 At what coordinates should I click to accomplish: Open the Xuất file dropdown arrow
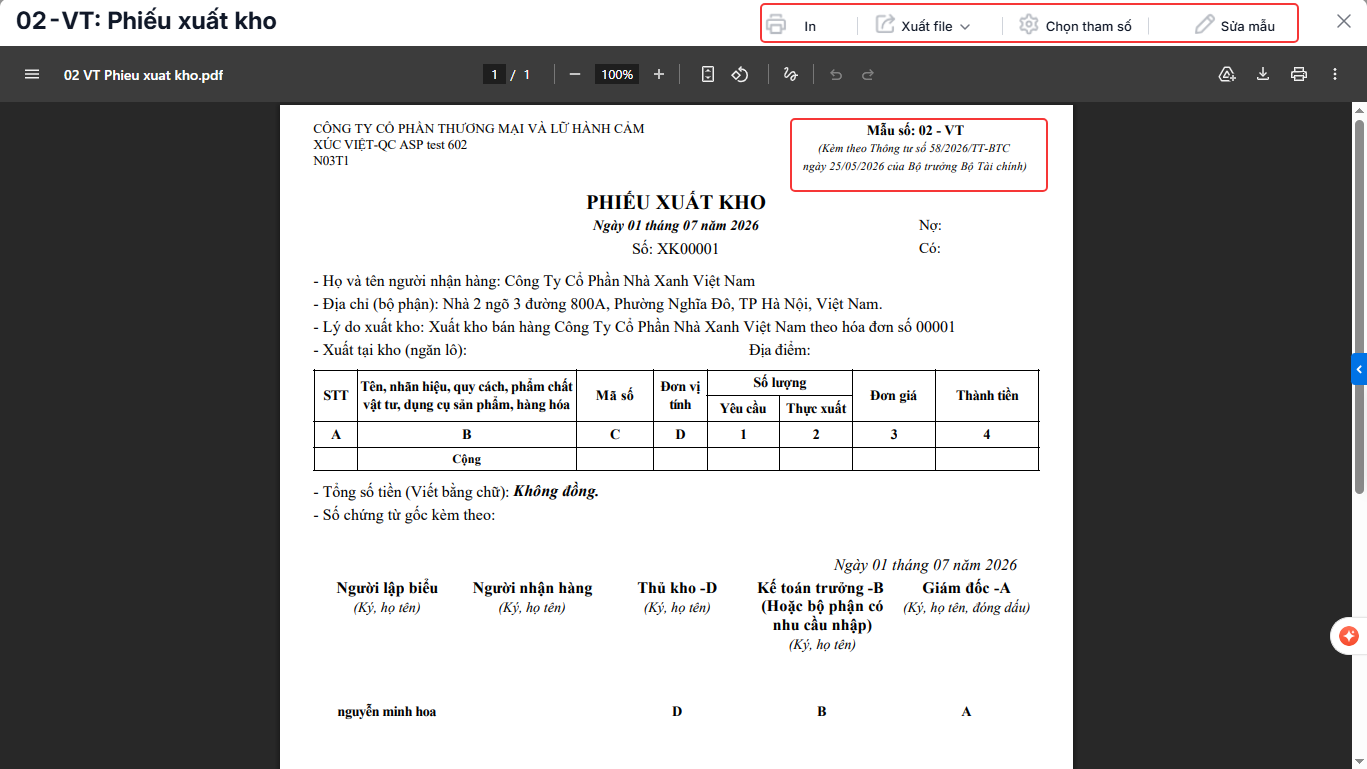pyautogui.click(x=965, y=27)
